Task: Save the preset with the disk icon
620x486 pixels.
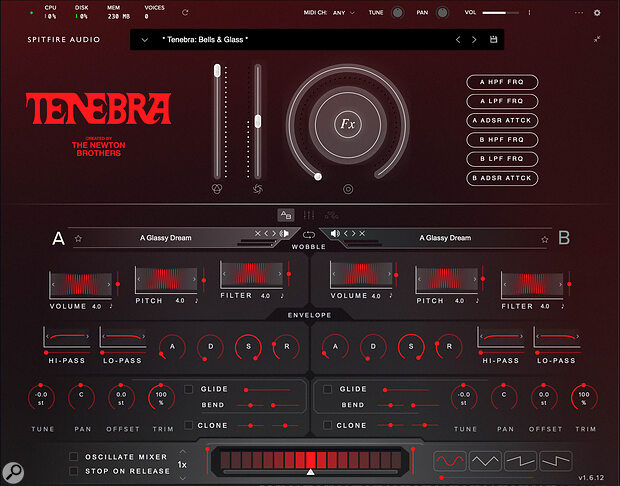Action: pos(493,39)
